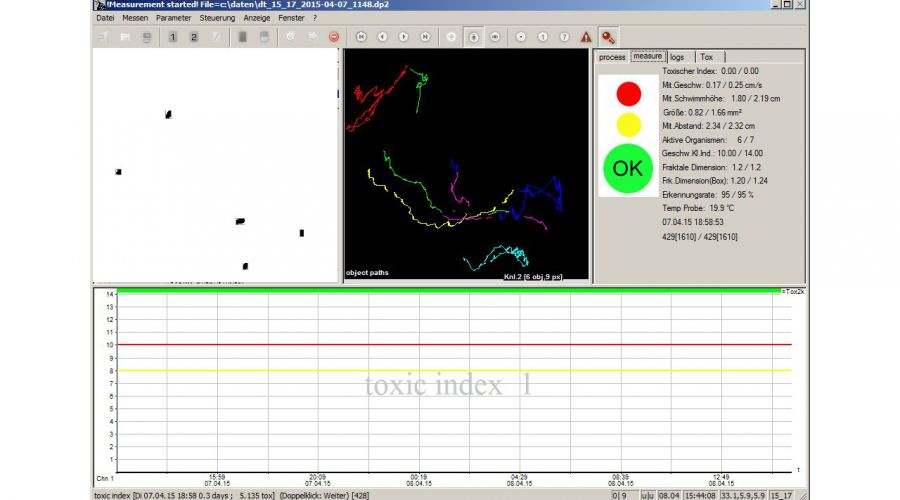Viewport: 900px width, 500px height.
Task: Step forward one record with right arrow
Action: (404, 37)
